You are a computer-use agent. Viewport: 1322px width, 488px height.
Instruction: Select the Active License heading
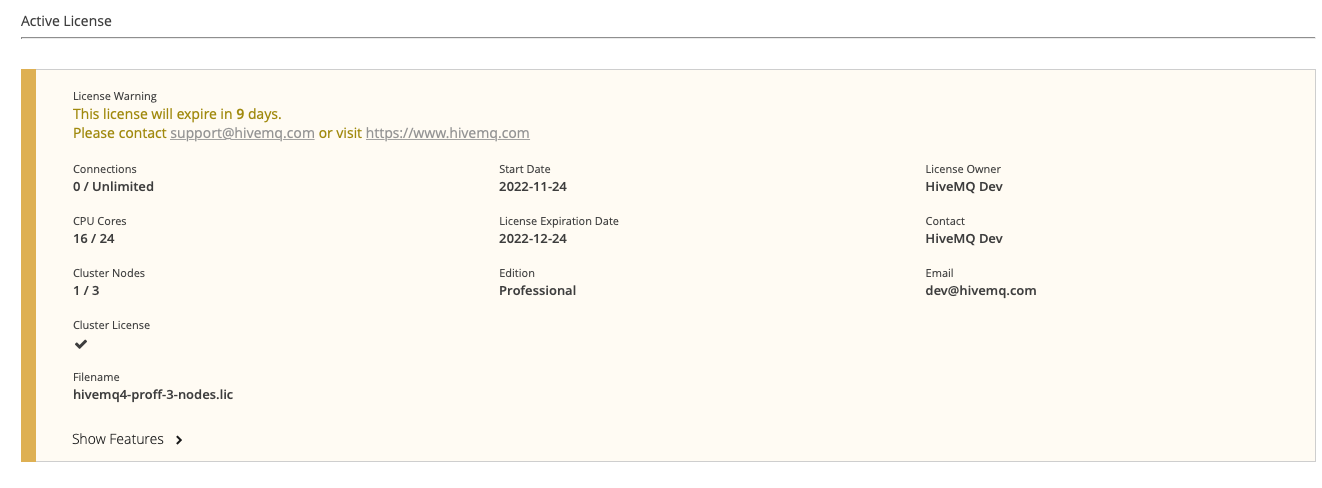(66, 20)
